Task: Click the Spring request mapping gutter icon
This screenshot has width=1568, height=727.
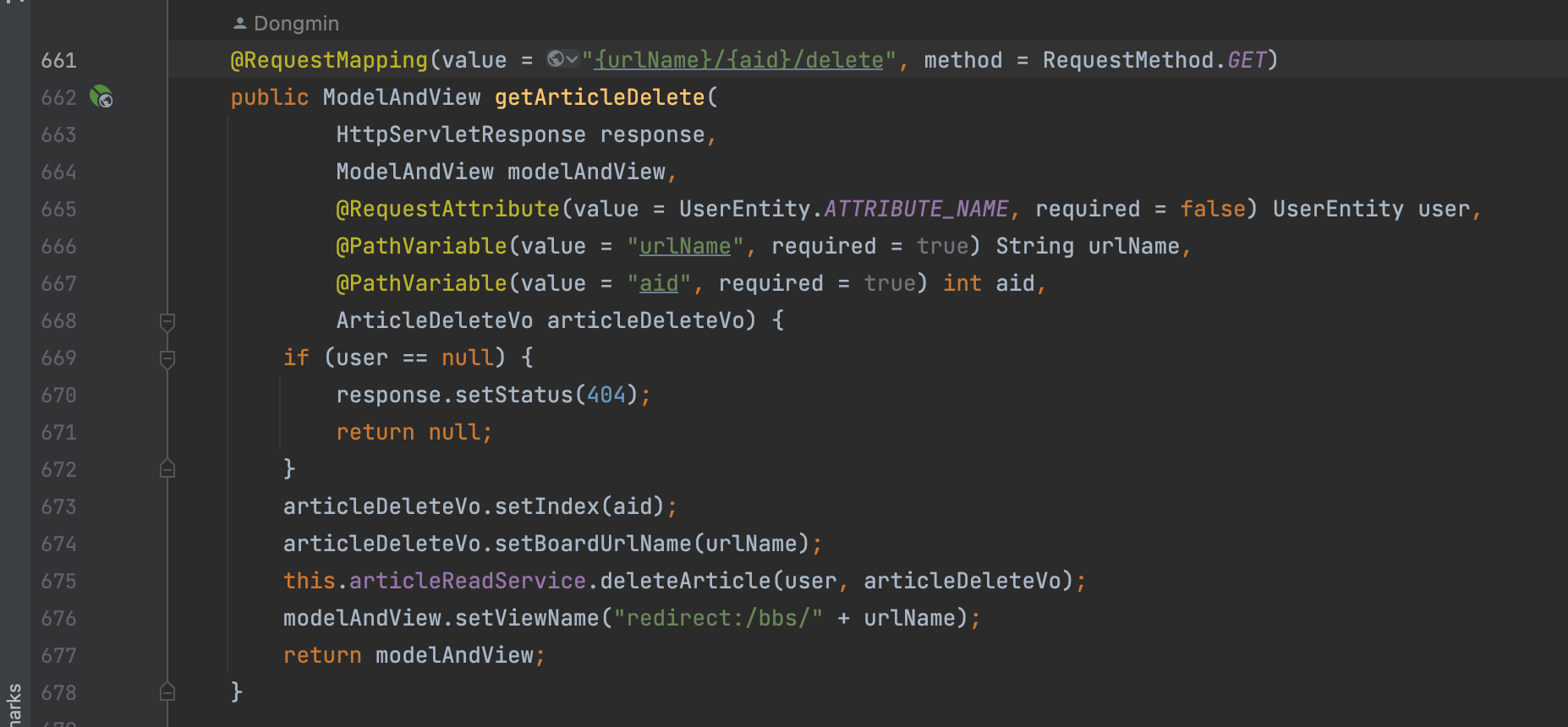Action: pos(101,97)
